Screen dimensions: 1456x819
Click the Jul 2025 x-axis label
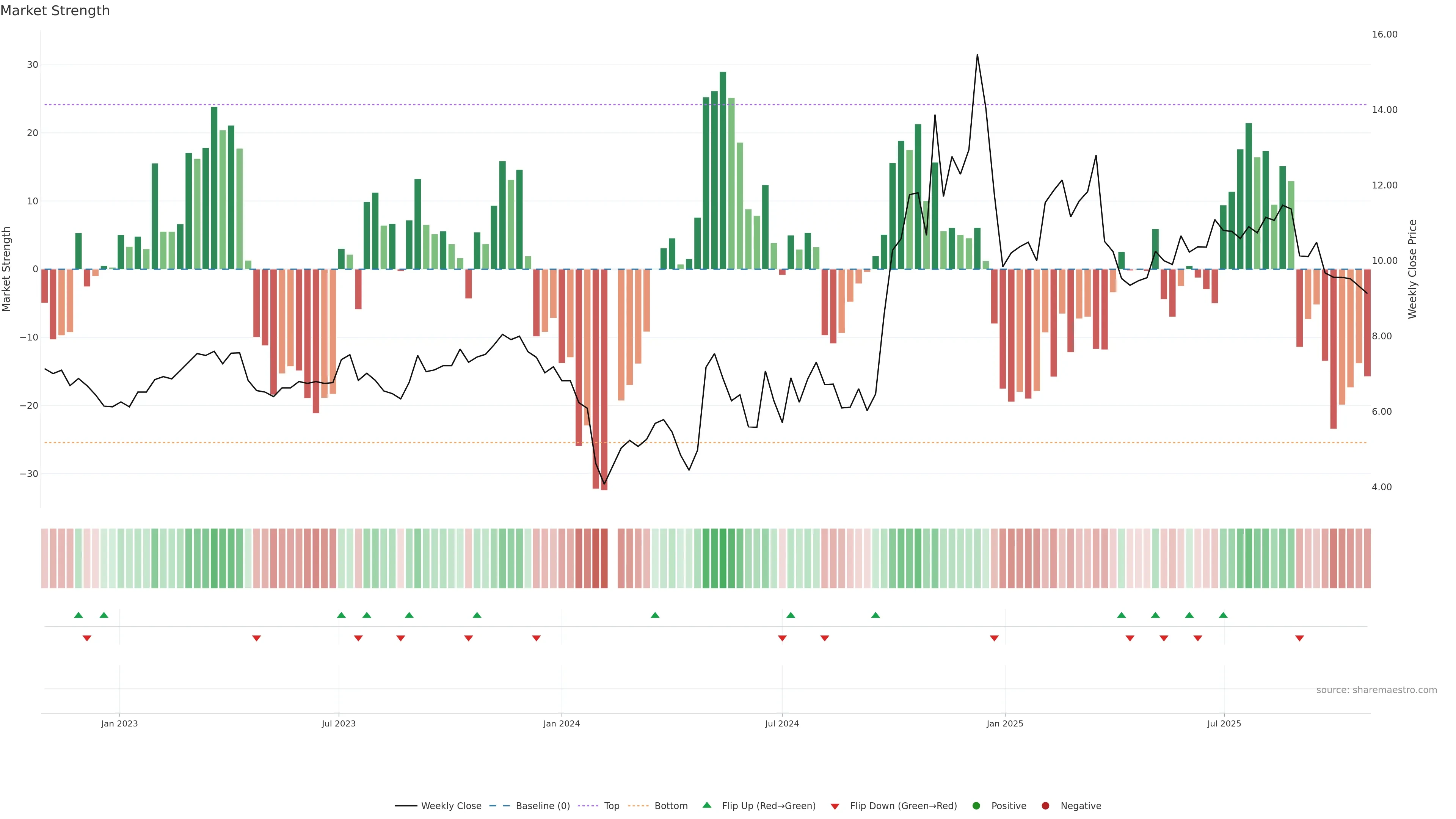(1224, 723)
